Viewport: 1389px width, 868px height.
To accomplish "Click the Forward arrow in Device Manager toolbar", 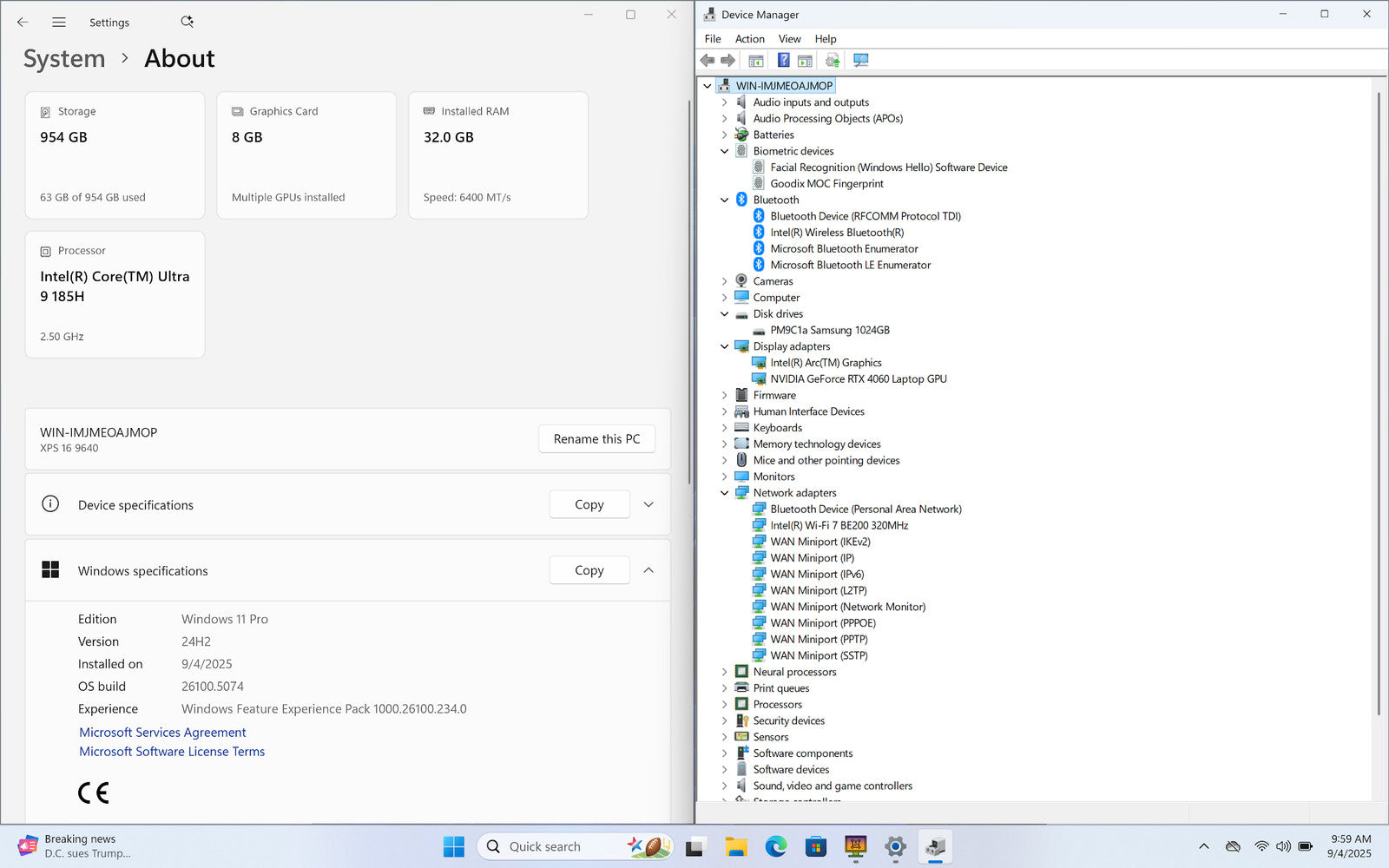I will tap(728, 61).
